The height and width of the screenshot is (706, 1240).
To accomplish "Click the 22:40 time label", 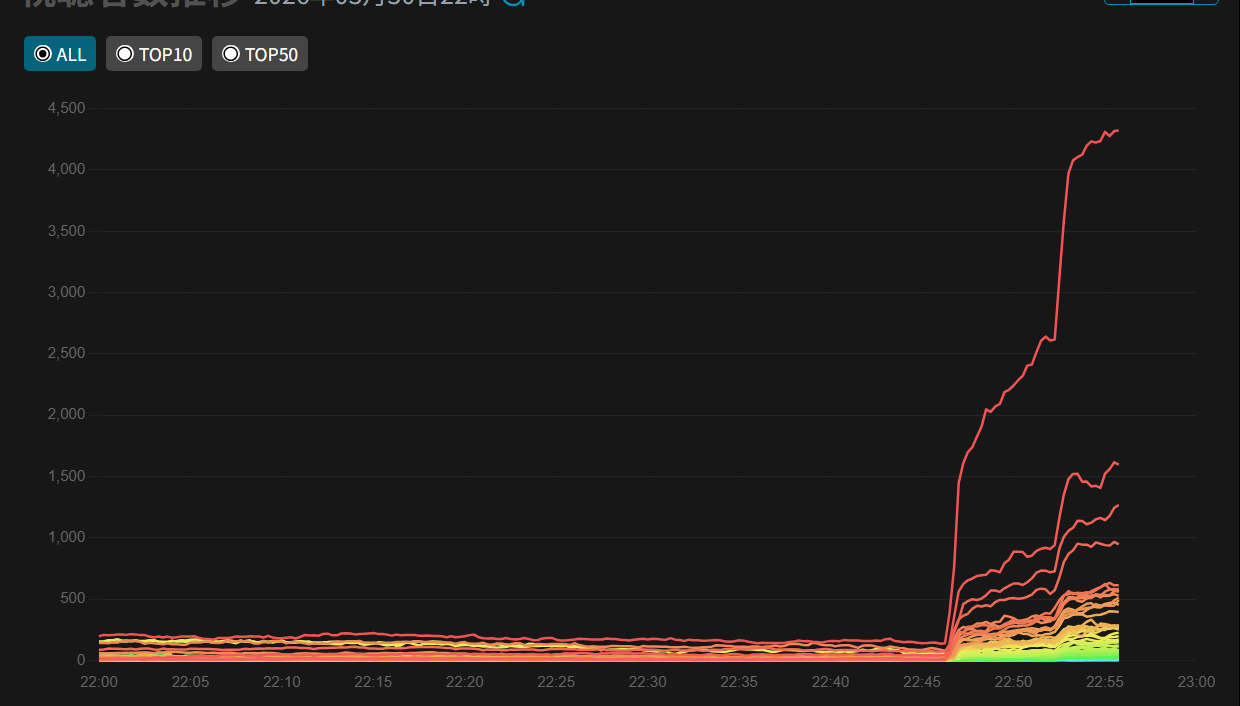I will point(830,682).
